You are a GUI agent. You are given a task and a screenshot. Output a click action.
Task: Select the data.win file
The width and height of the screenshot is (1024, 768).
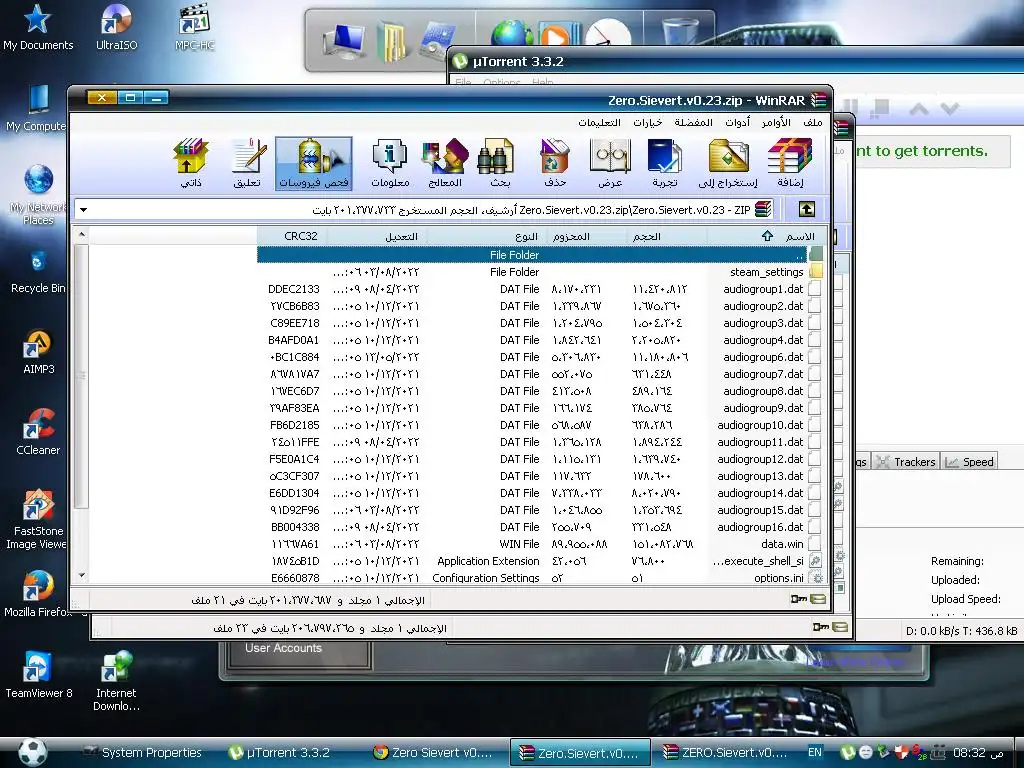[540, 543]
